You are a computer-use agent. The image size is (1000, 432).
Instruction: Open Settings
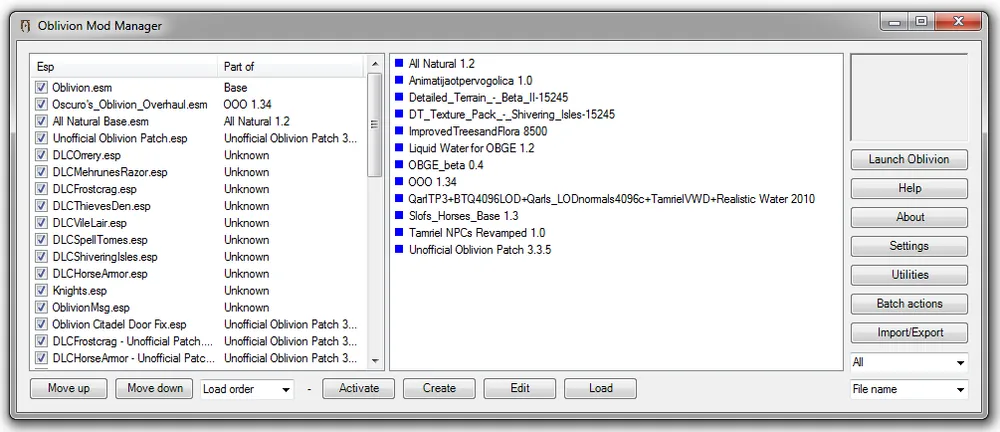909,246
